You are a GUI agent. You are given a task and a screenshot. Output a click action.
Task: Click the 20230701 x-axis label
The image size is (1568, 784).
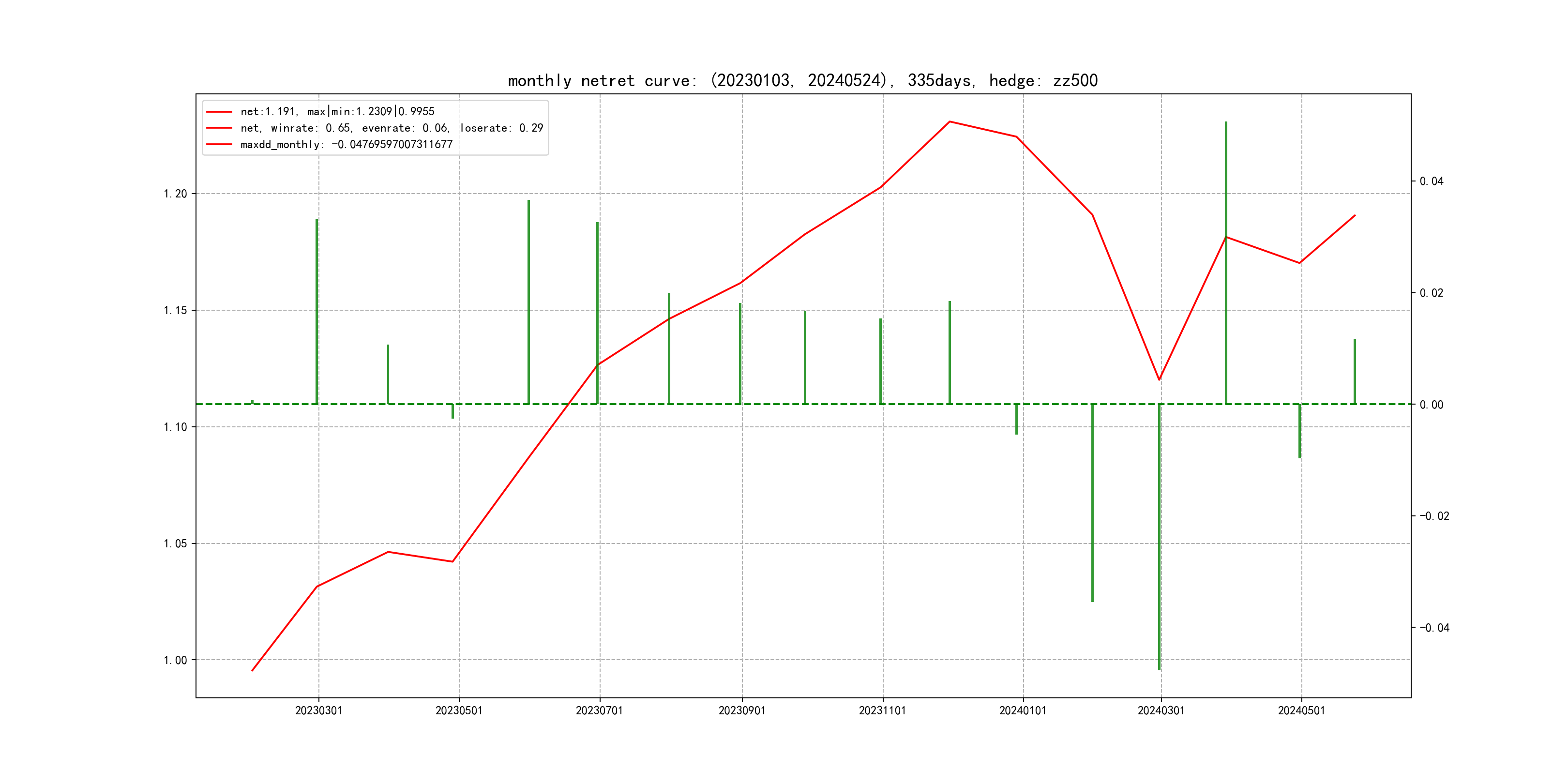coord(599,710)
